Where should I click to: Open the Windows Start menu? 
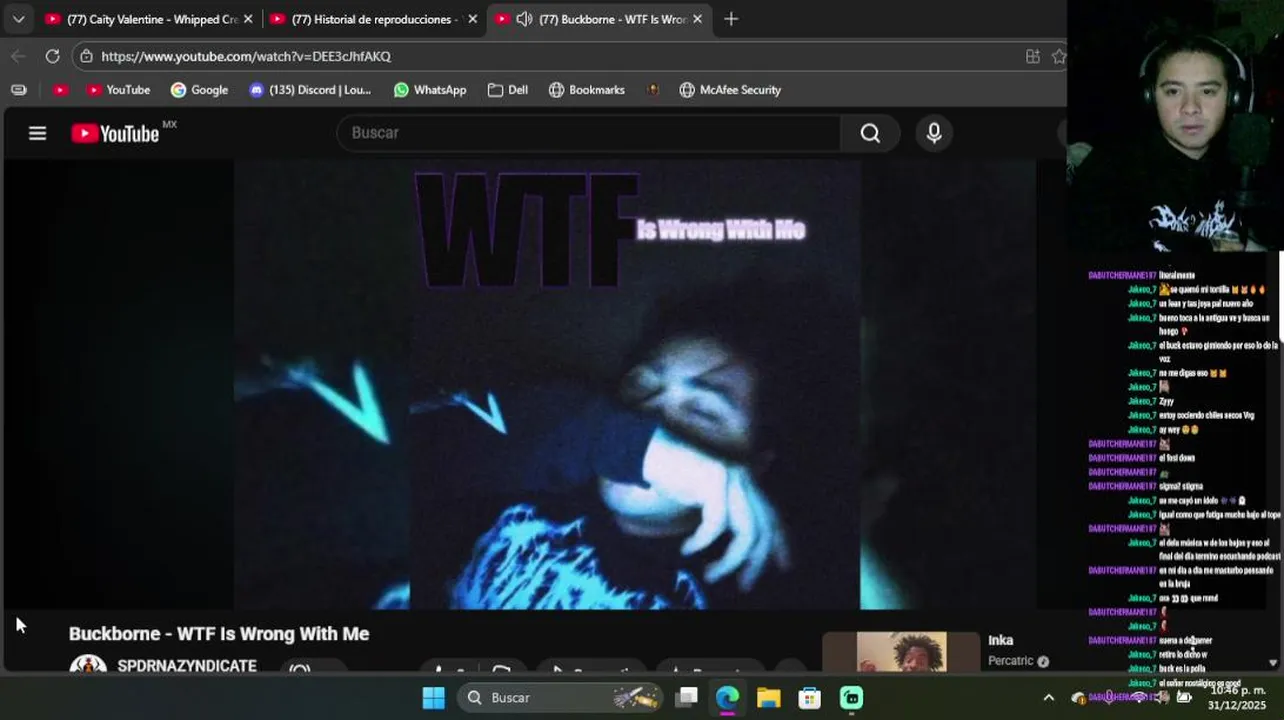(433, 698)
